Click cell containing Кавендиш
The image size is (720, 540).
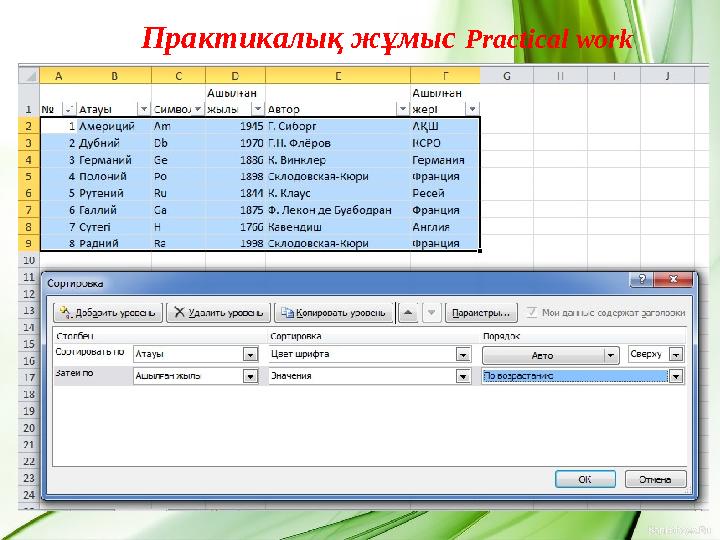click(338, 227)
